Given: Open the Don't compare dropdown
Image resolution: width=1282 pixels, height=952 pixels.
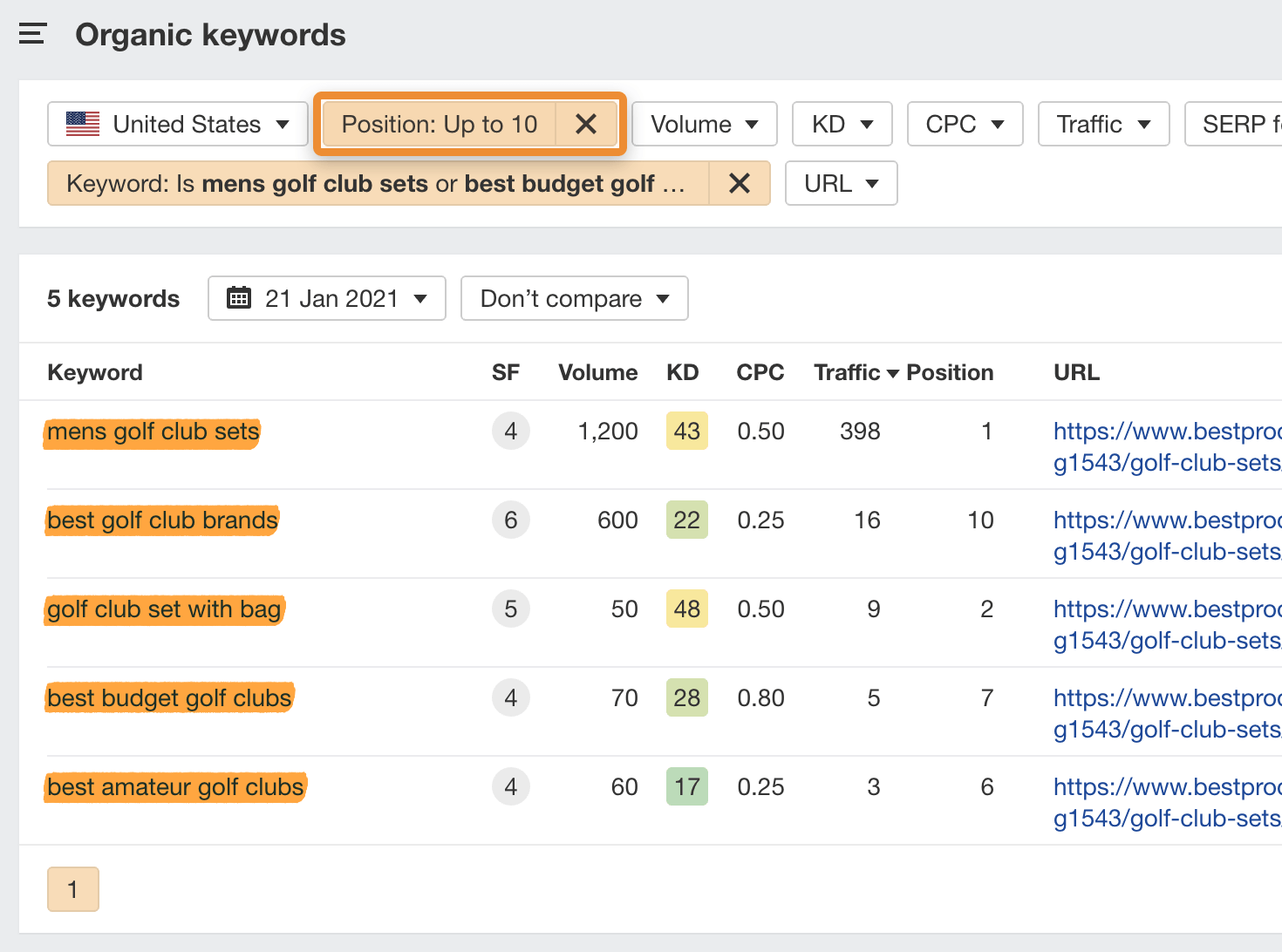Looking at the screenshot, I should coord(574,298).
